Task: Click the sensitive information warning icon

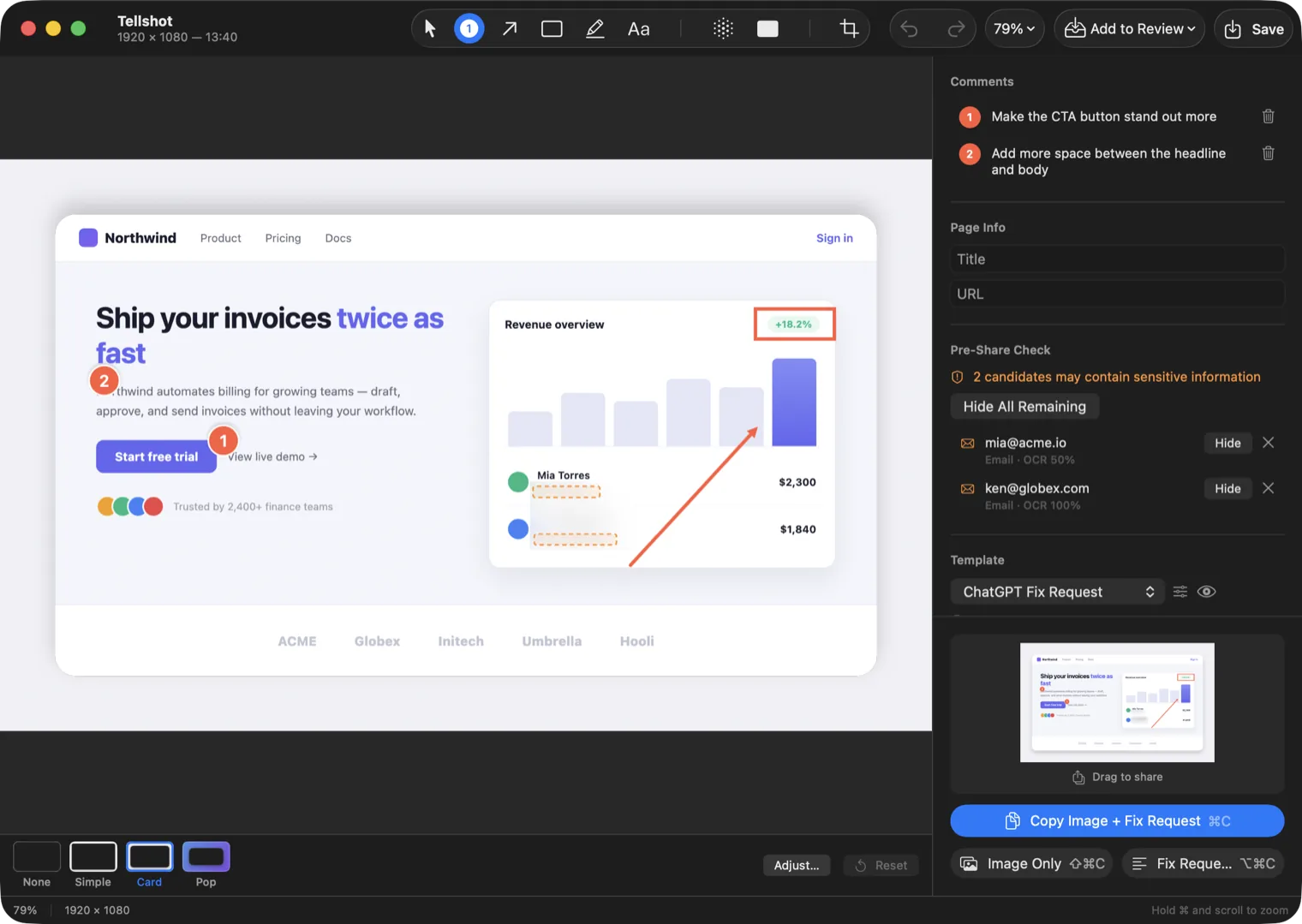Action: (x=958, y=377)
